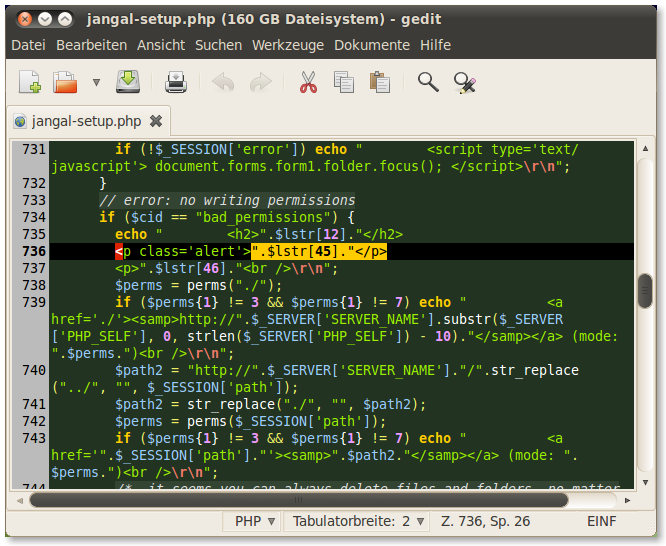
Task: Click the "bad_permissions" string on line 734
Action: (263, 217)
